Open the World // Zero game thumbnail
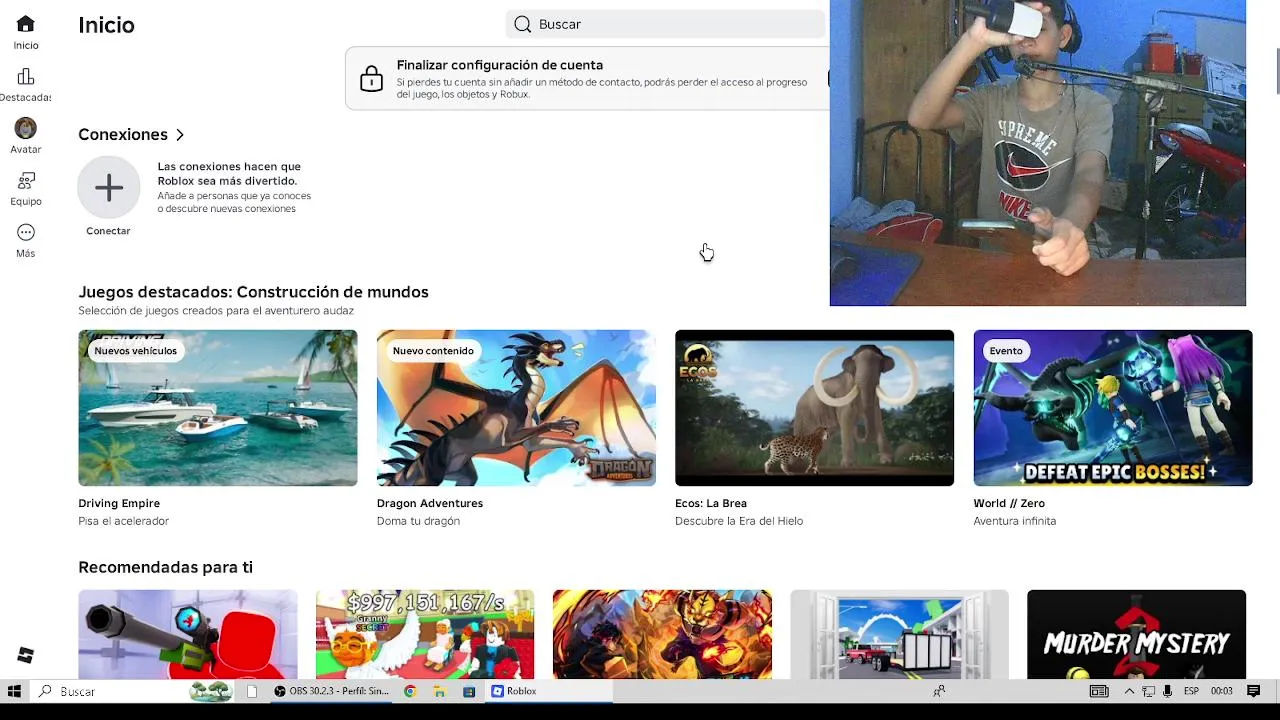The height and width of the screenshot is (720, 1280). [x=1113, y=408]
